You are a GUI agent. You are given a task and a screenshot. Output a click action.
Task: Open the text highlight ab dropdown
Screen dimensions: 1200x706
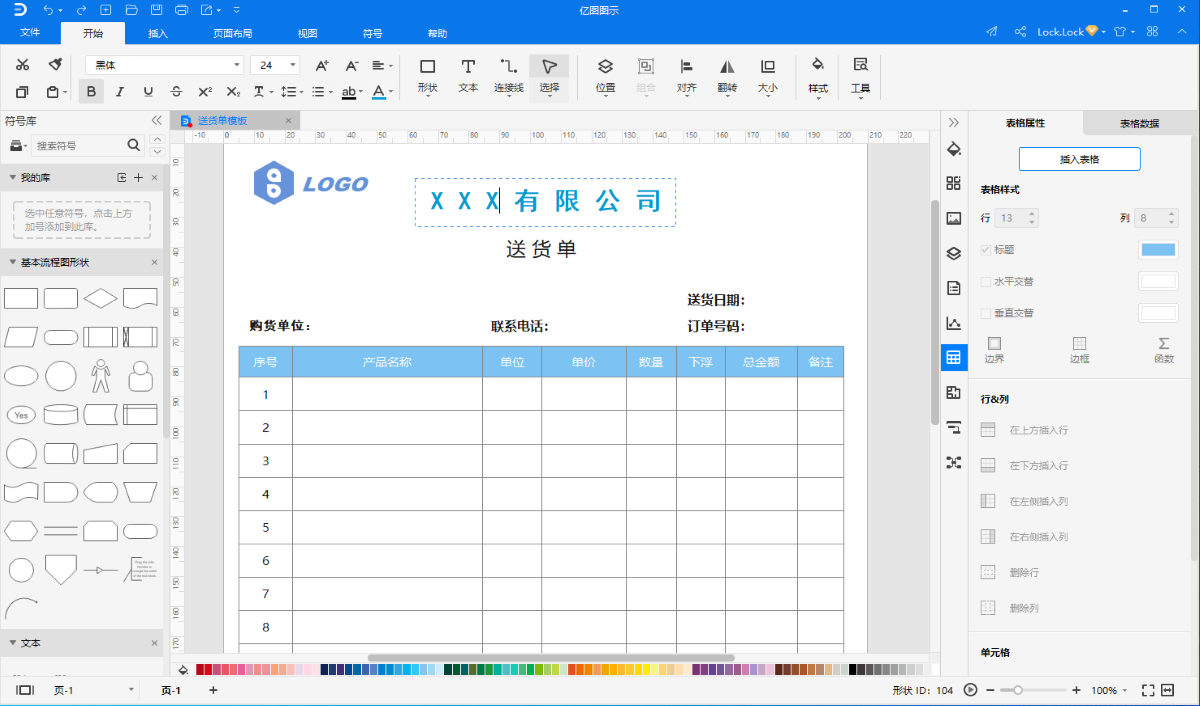(x=351, y=92)
